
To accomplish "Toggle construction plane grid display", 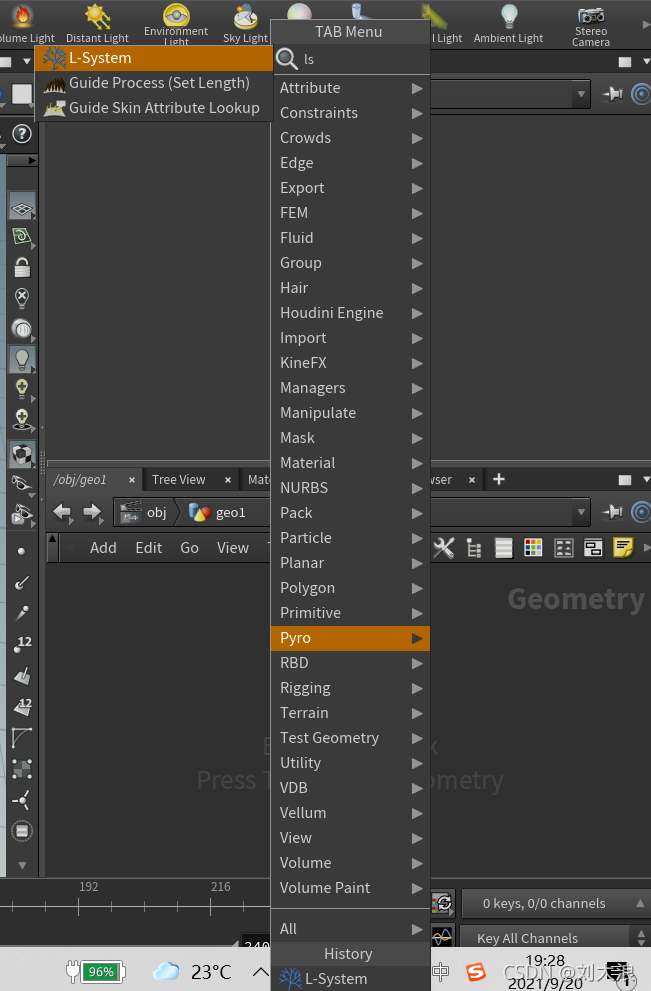I will click(x=22, y=208).
